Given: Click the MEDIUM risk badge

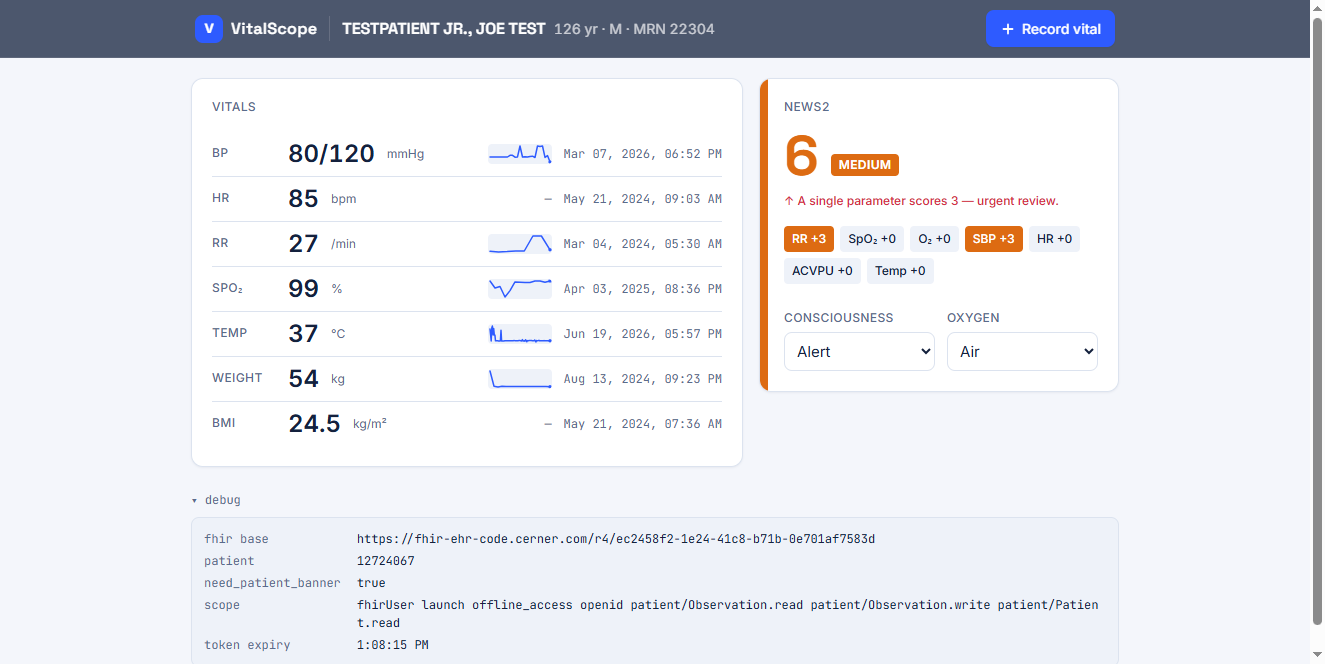Looking at the screenshot, I should pos(865,165).
